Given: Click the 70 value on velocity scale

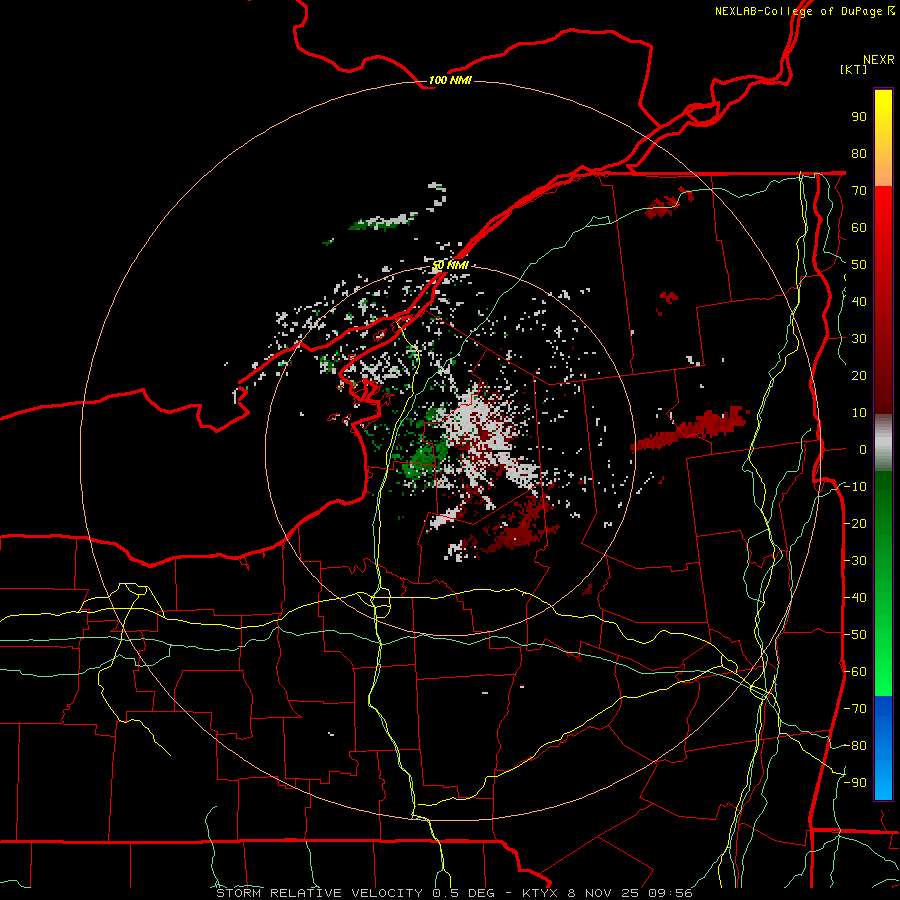Looking at the screenshot, I should 859,191.
